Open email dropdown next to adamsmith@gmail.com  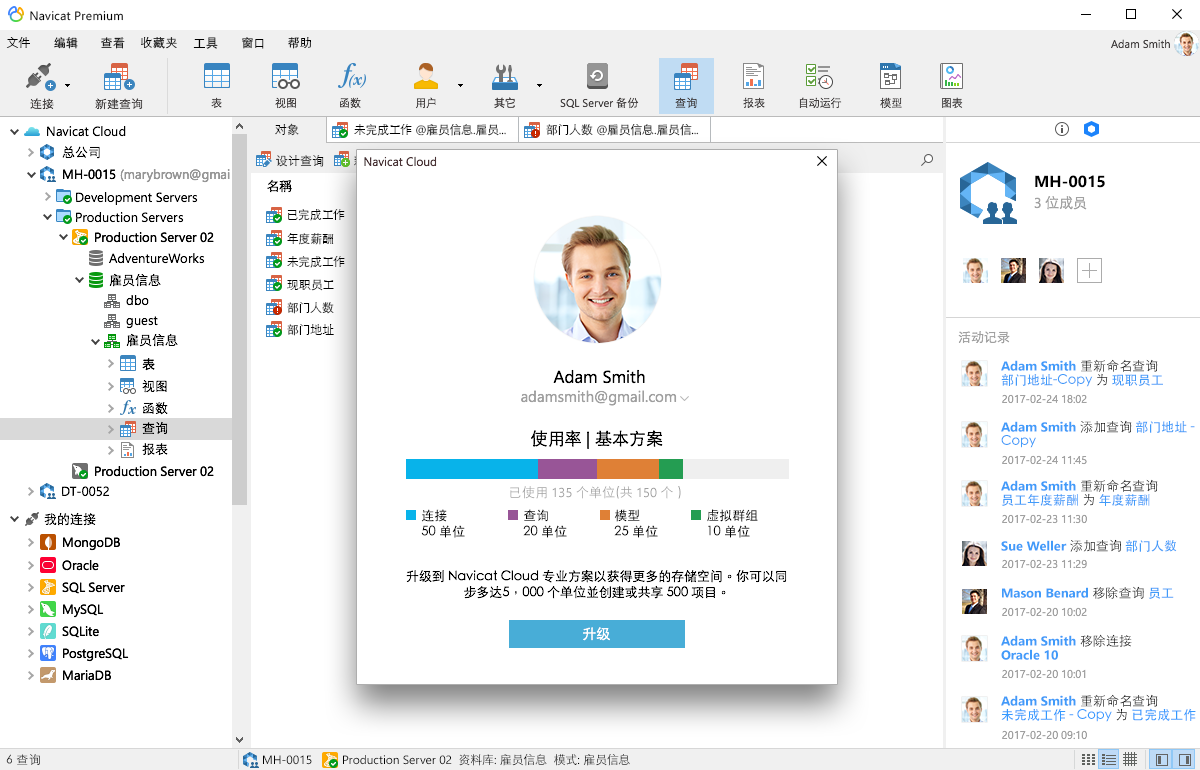[x=685, y=398]
